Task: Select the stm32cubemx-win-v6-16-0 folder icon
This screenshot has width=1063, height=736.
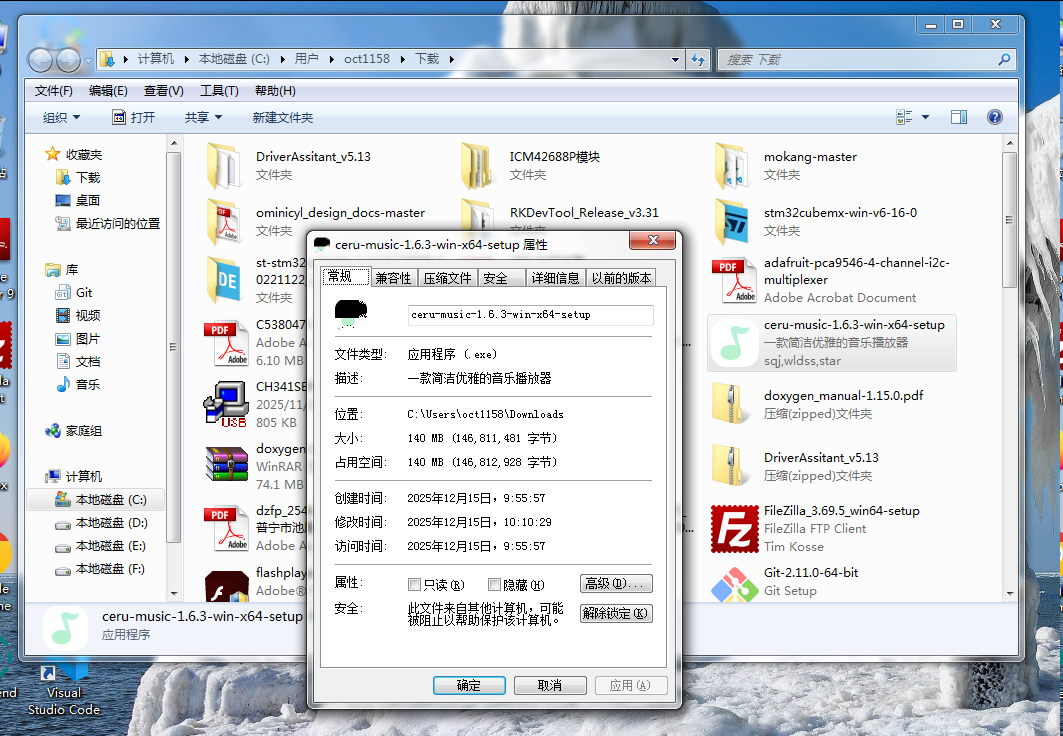Action: click(734, 221)
